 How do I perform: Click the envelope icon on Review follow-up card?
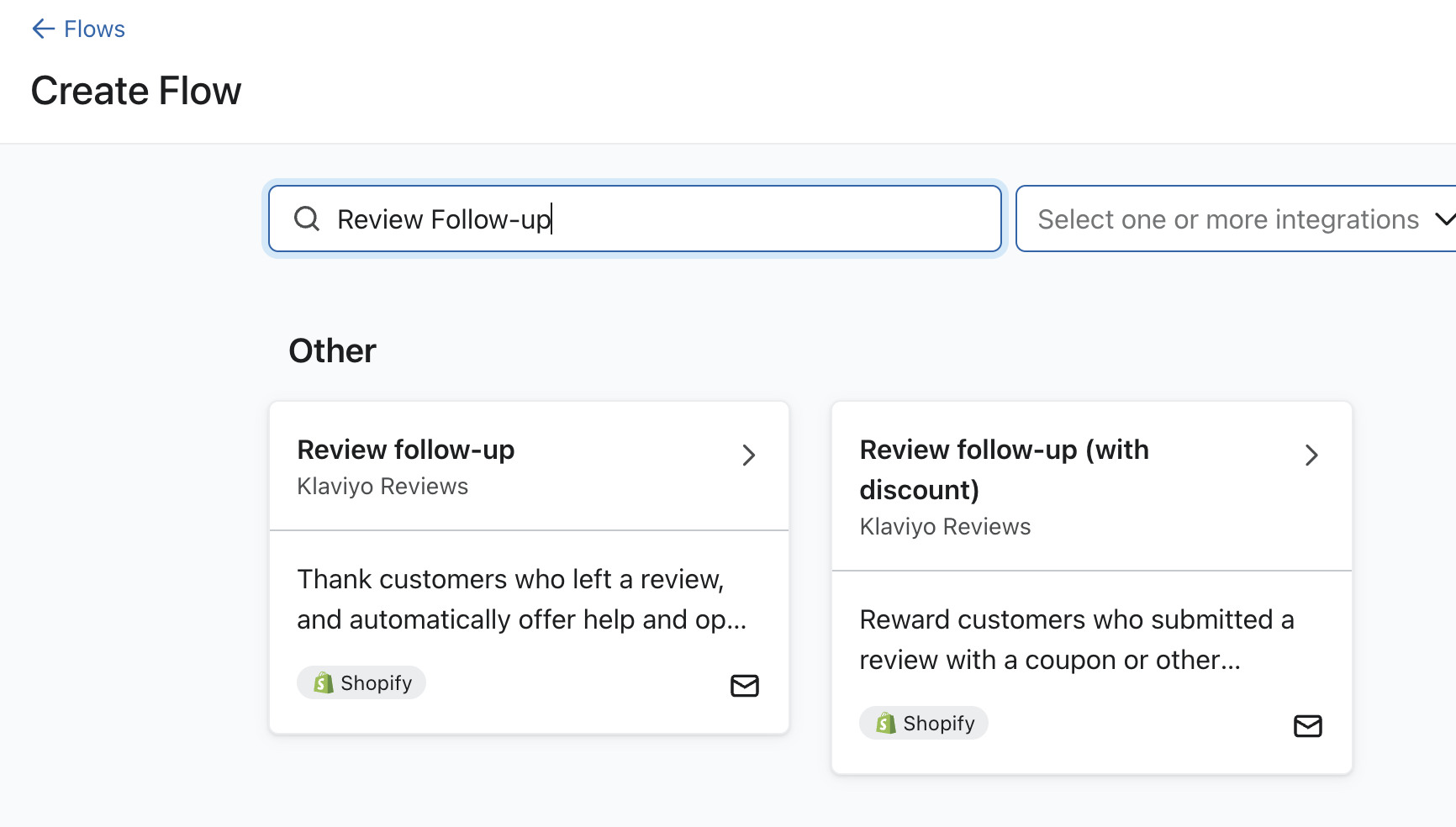(745, 685)
